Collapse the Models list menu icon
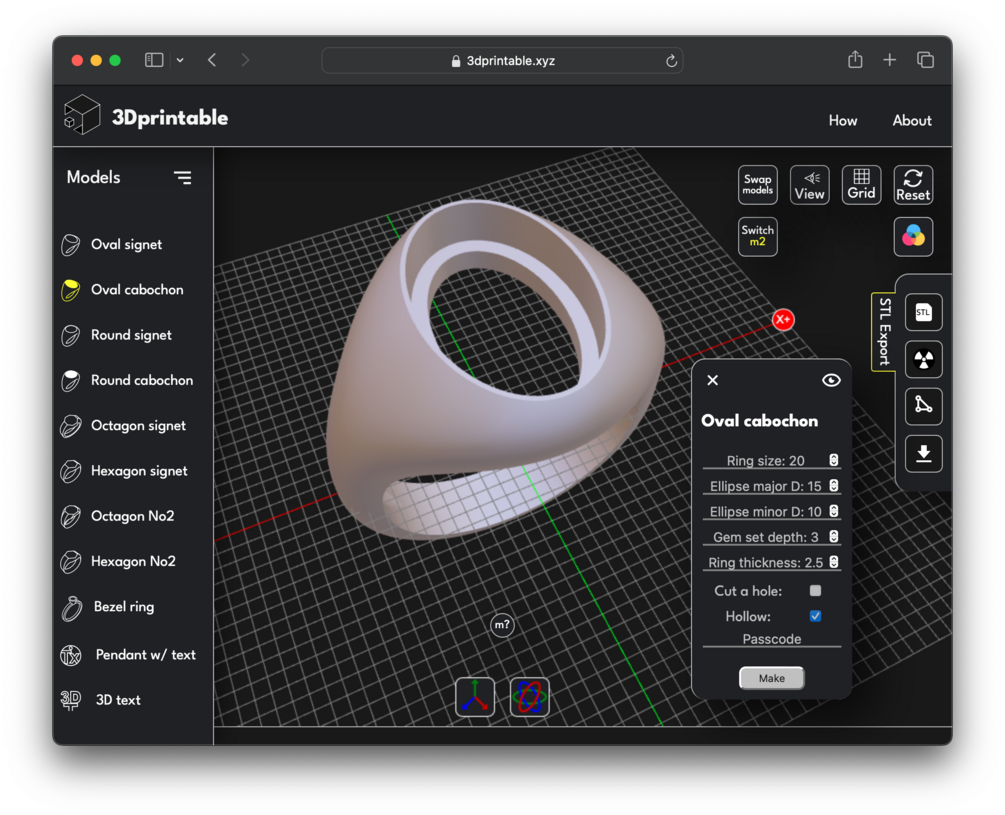The width and height of the screenshot is (1005, 815). (x=183, y=177)
